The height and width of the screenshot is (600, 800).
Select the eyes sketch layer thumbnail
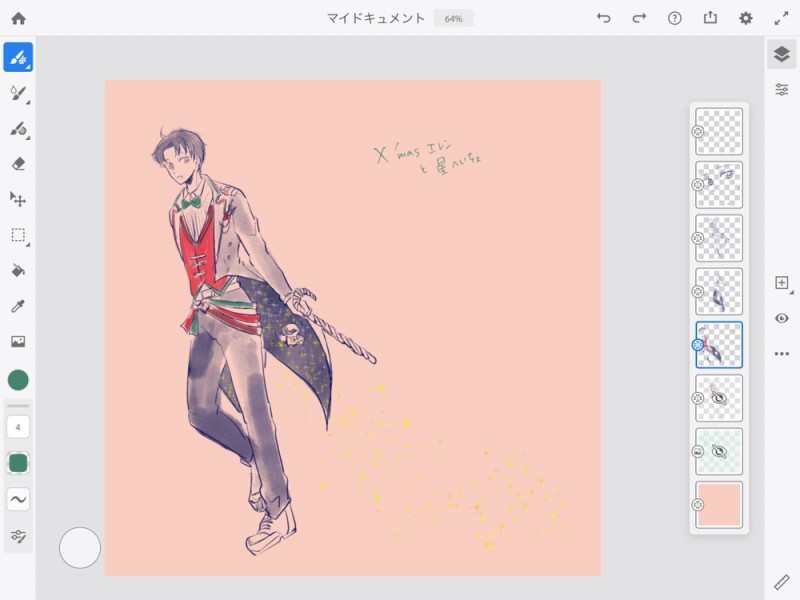coord(719,185)
